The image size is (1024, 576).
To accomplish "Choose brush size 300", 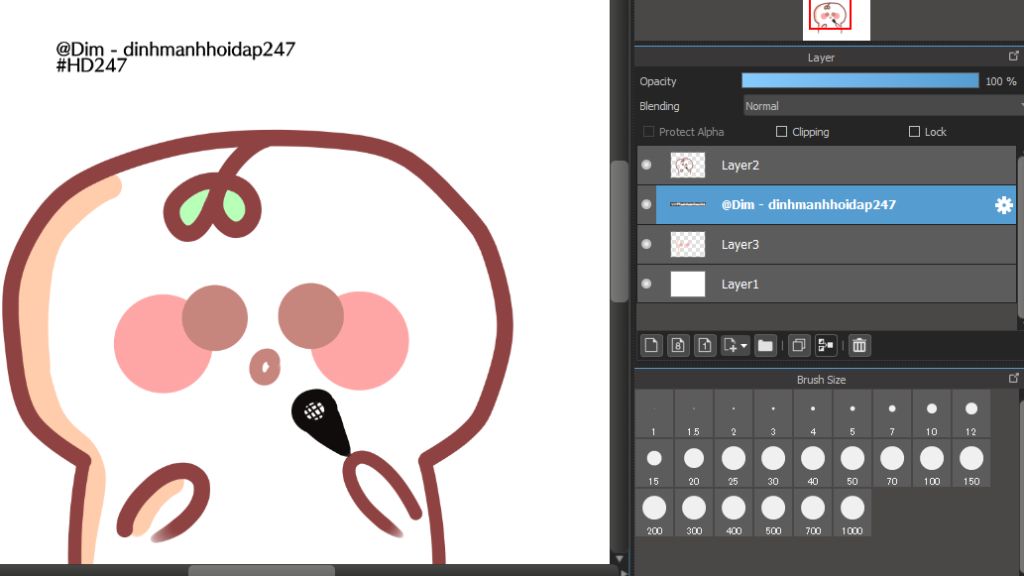I will pyautogui.click(x=694, y=513).
